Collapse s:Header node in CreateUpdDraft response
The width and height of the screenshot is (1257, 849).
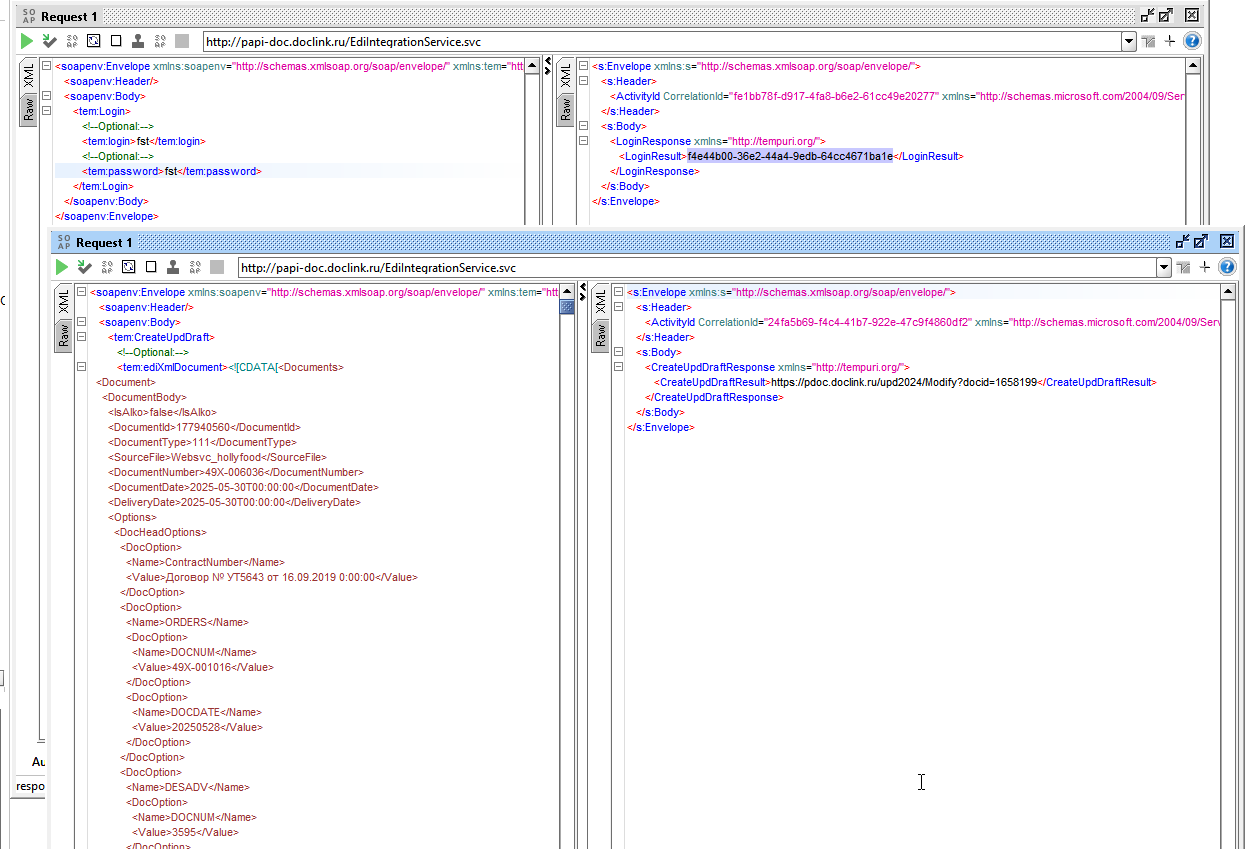click(618, 307)
